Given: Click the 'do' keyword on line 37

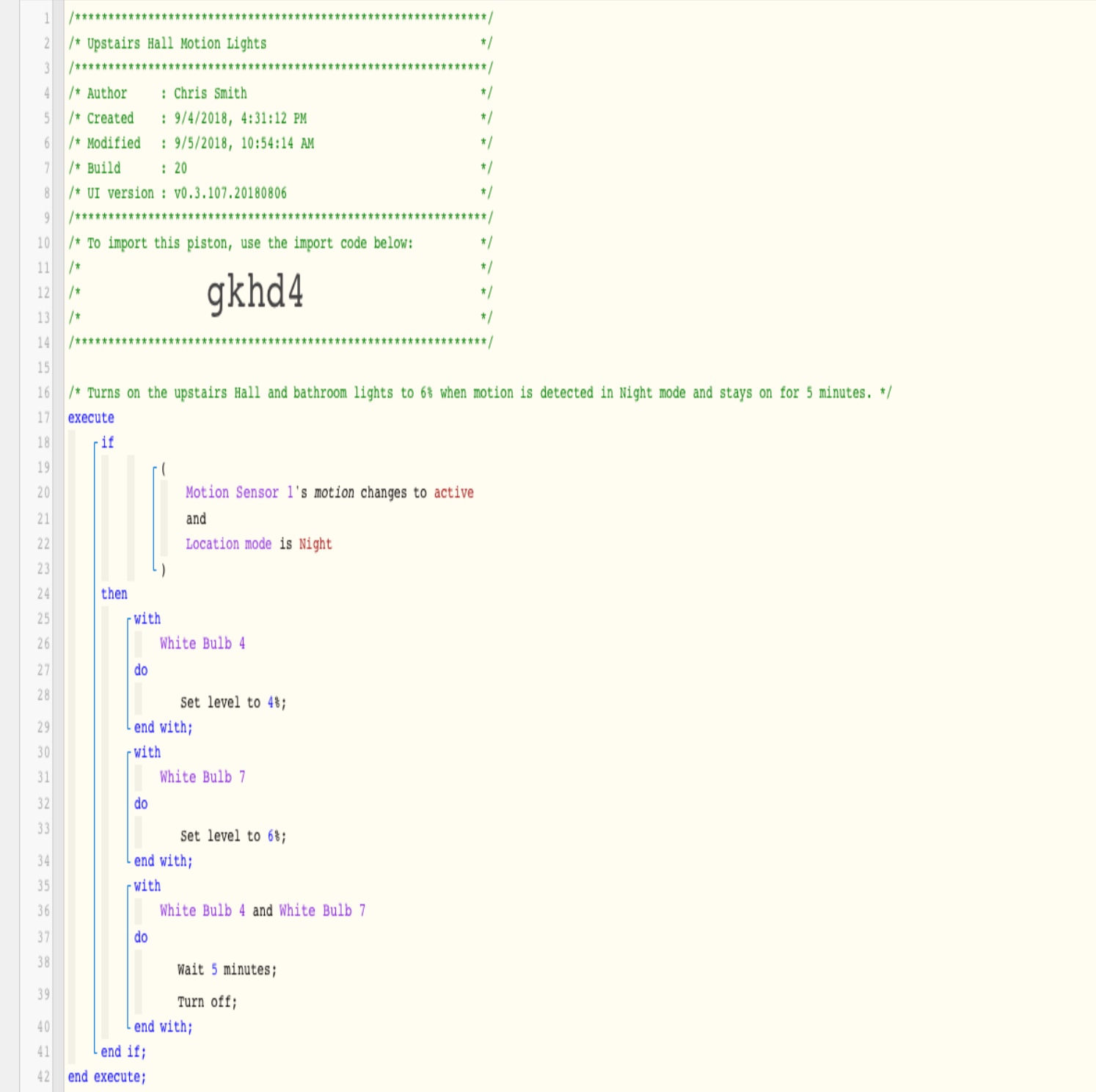Looking at the screenshot, I should click(141, 937).
